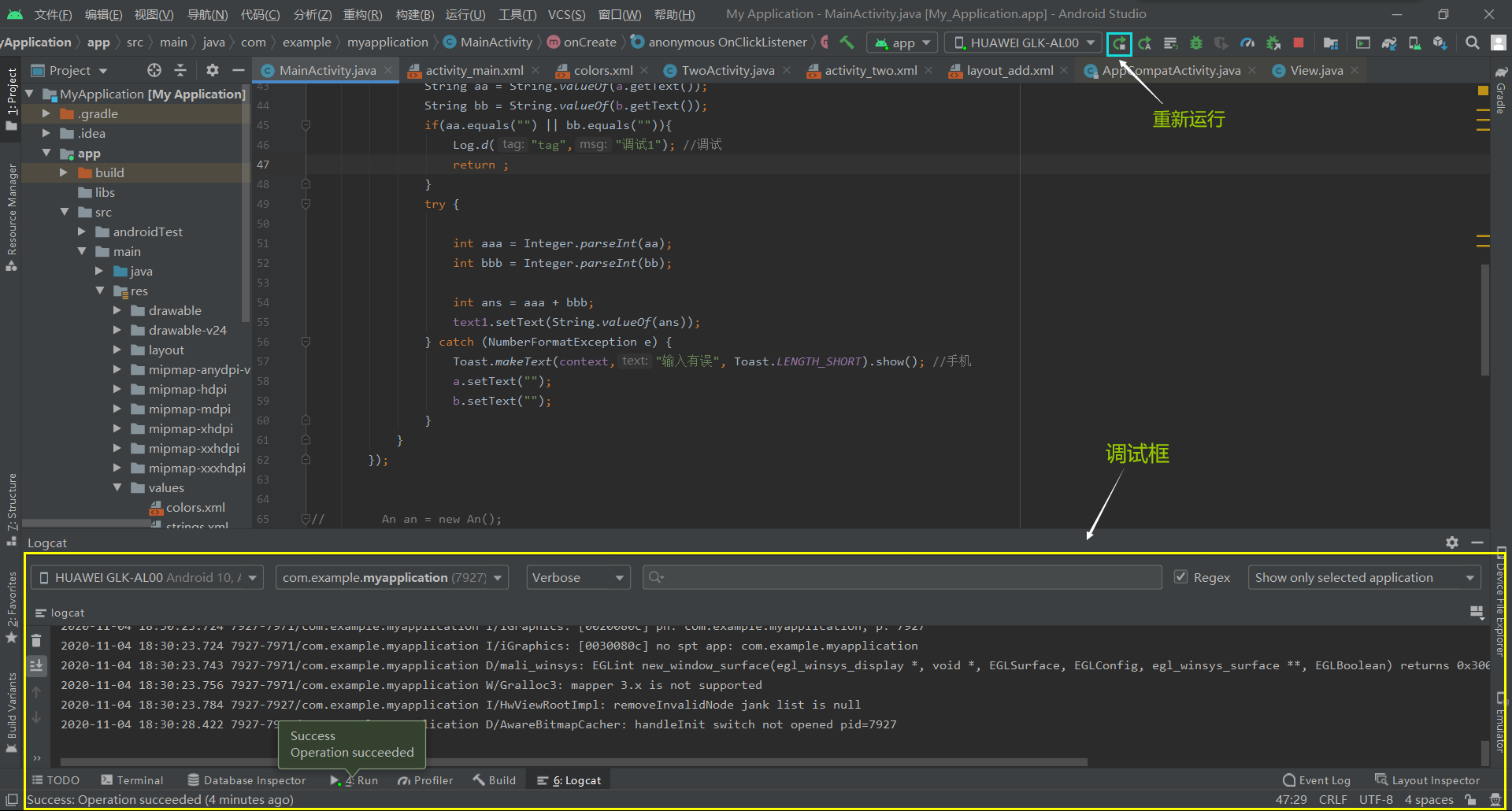Open the Resource Manager side panel

(x=11, y=217)
